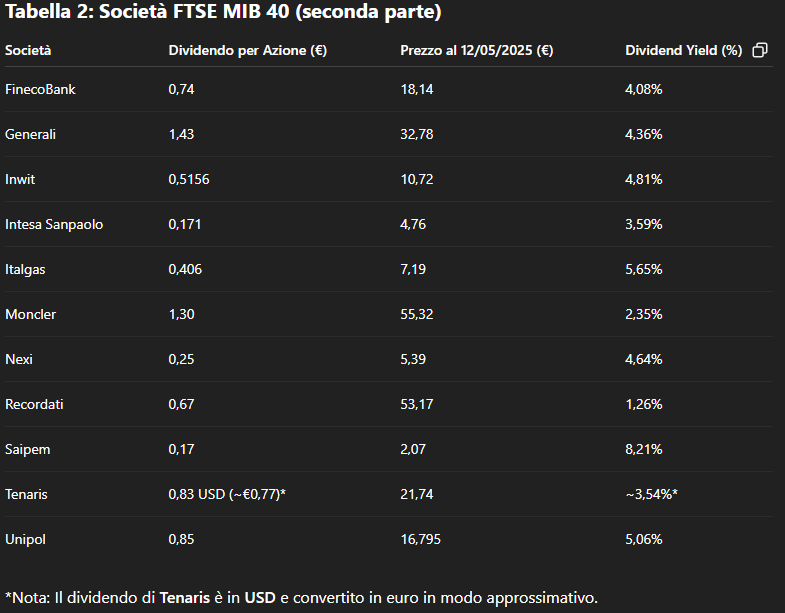Select the Dividendo per Azione column header
This screenshot has width=785, height=613.
coord(247,51)
